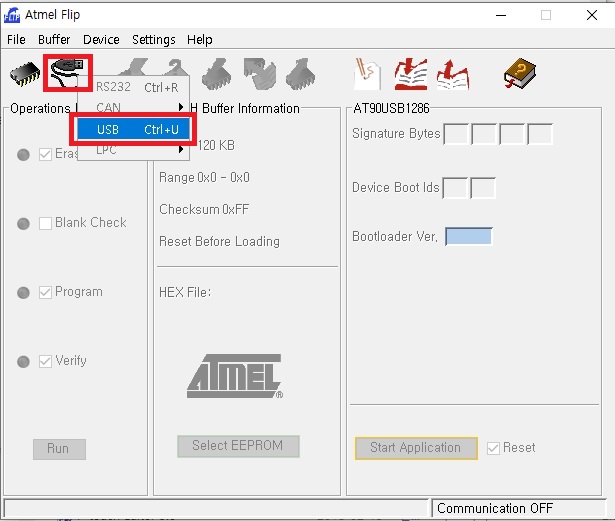Click the USB cable communication icon
This screenshot has height=521, width=615.
point(70,72)
